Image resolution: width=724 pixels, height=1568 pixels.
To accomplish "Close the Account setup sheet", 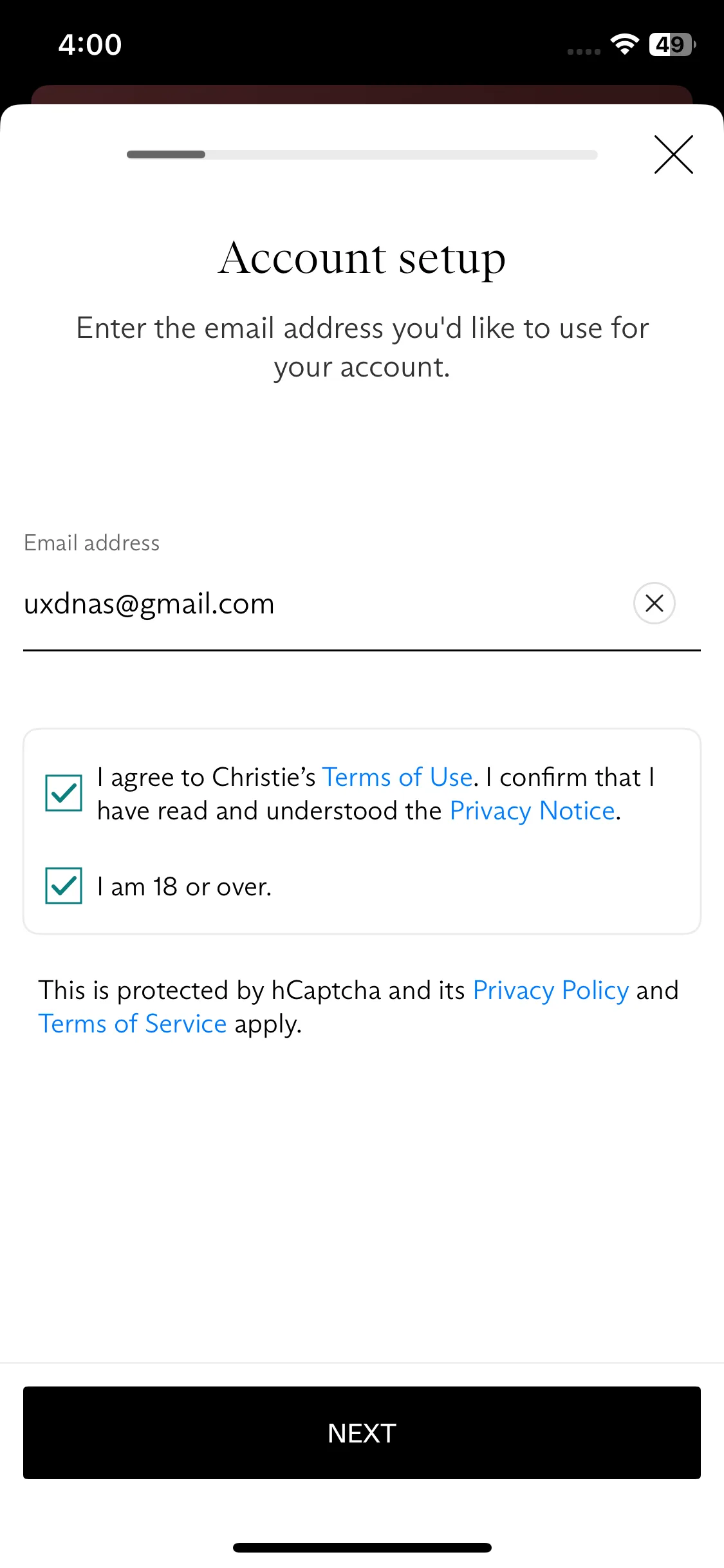I will click(x=673, y=154).
